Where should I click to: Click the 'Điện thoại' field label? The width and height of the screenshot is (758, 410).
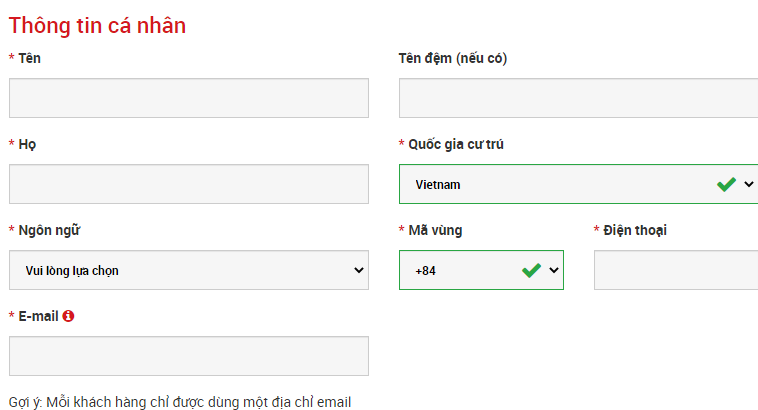pyautogui.click(x=635, y=230)
